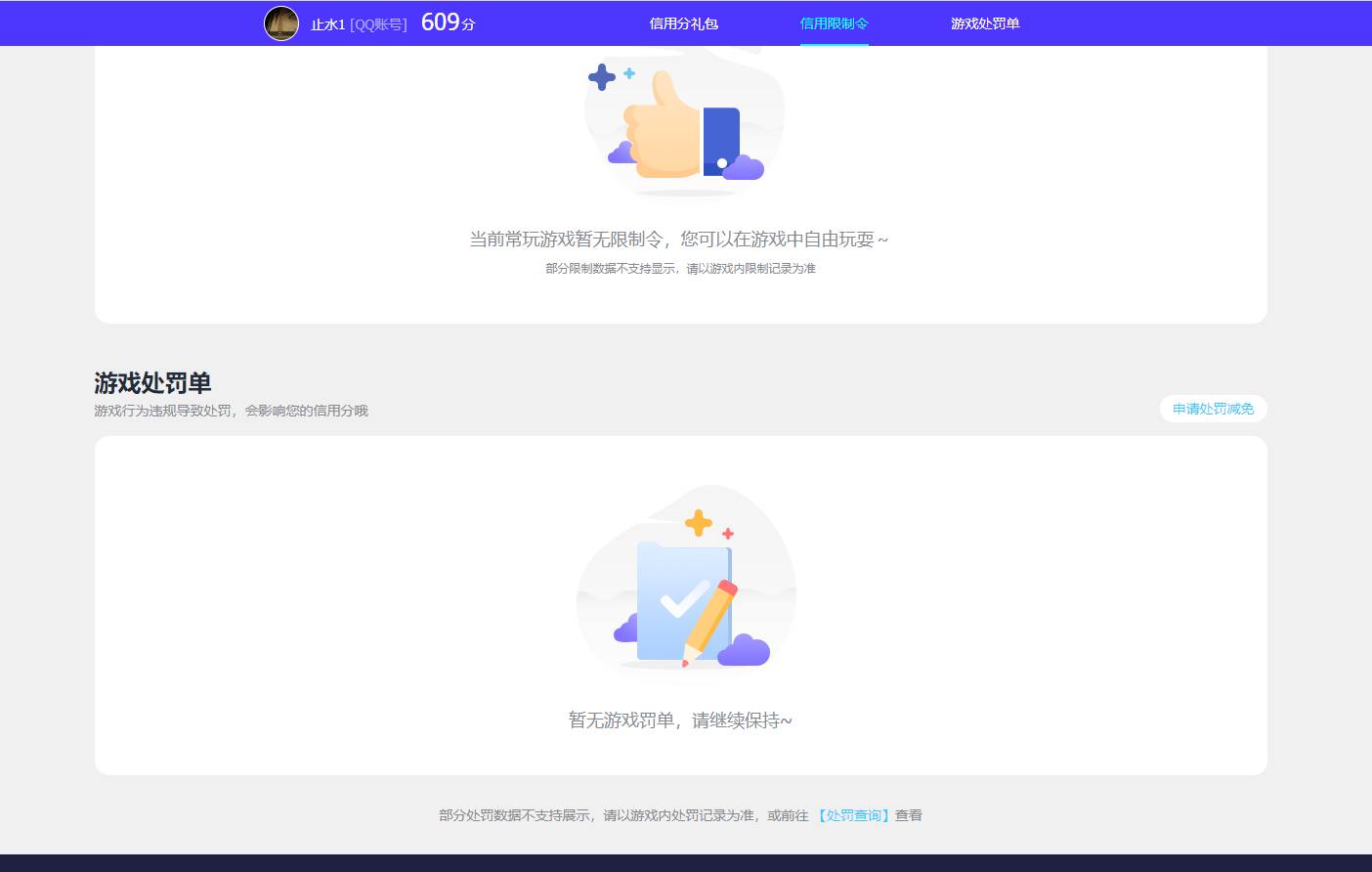Open the 【处罚查询】 link
The height and width of the screenshot is (872, 1372).
[x=854, y=814]
